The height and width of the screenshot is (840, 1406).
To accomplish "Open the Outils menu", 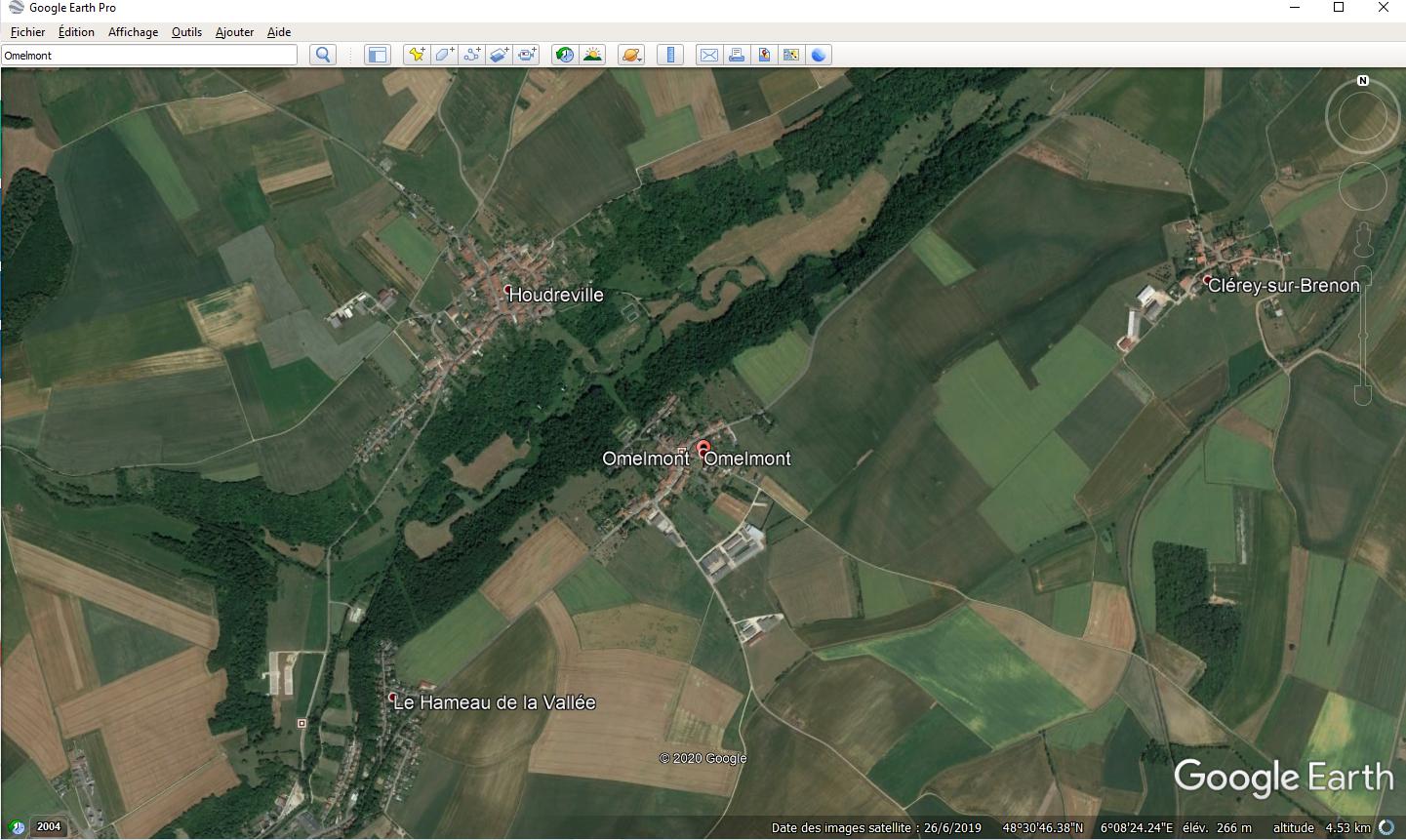I will [x=186, y=32].
